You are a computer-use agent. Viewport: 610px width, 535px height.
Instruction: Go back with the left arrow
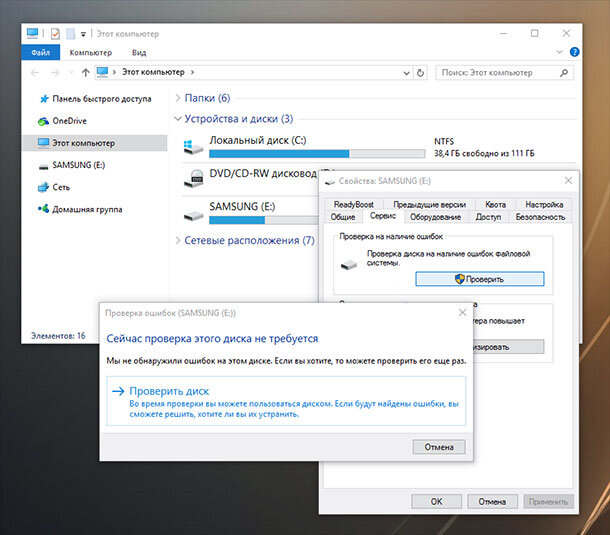[35, 72]
